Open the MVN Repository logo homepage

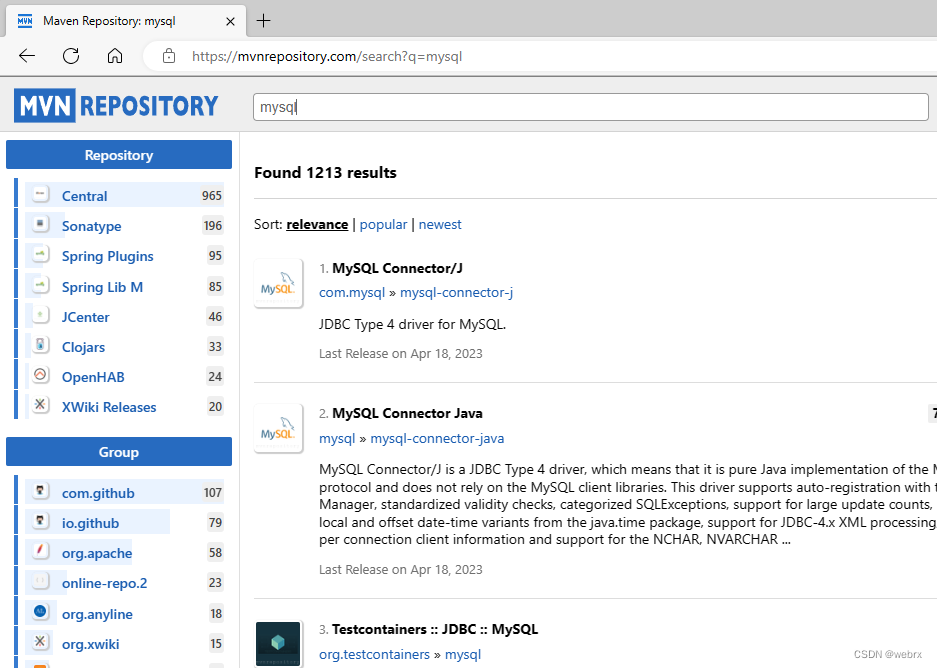(117, 106)
